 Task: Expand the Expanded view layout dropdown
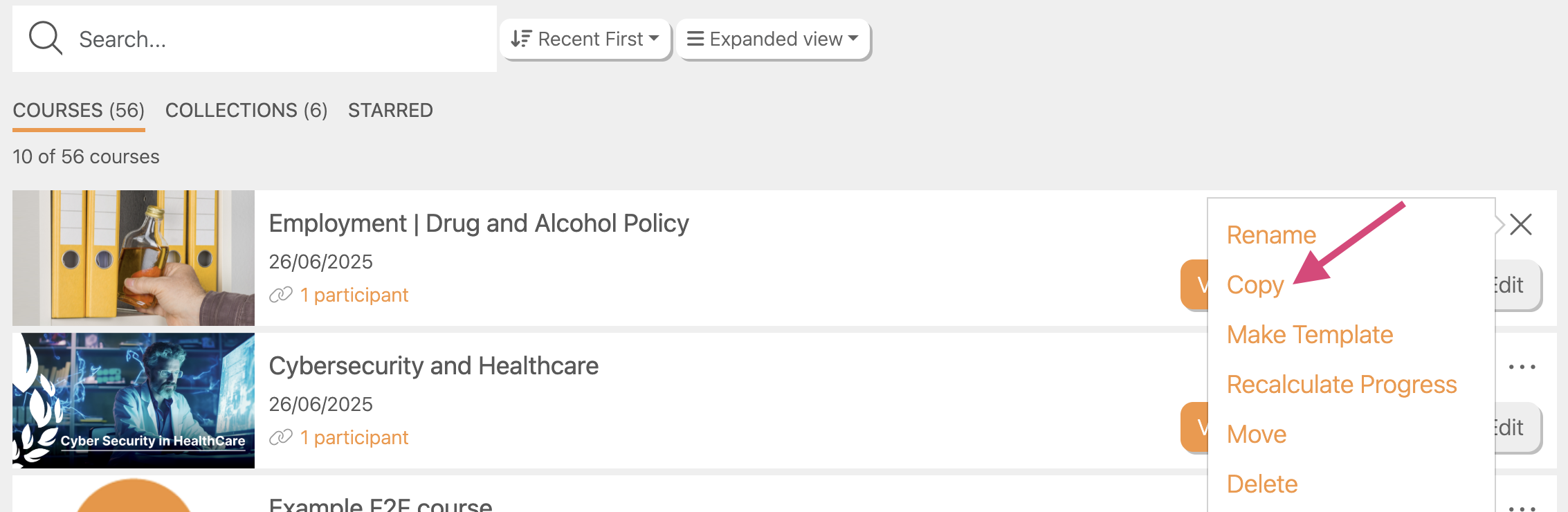pos(772,39)
